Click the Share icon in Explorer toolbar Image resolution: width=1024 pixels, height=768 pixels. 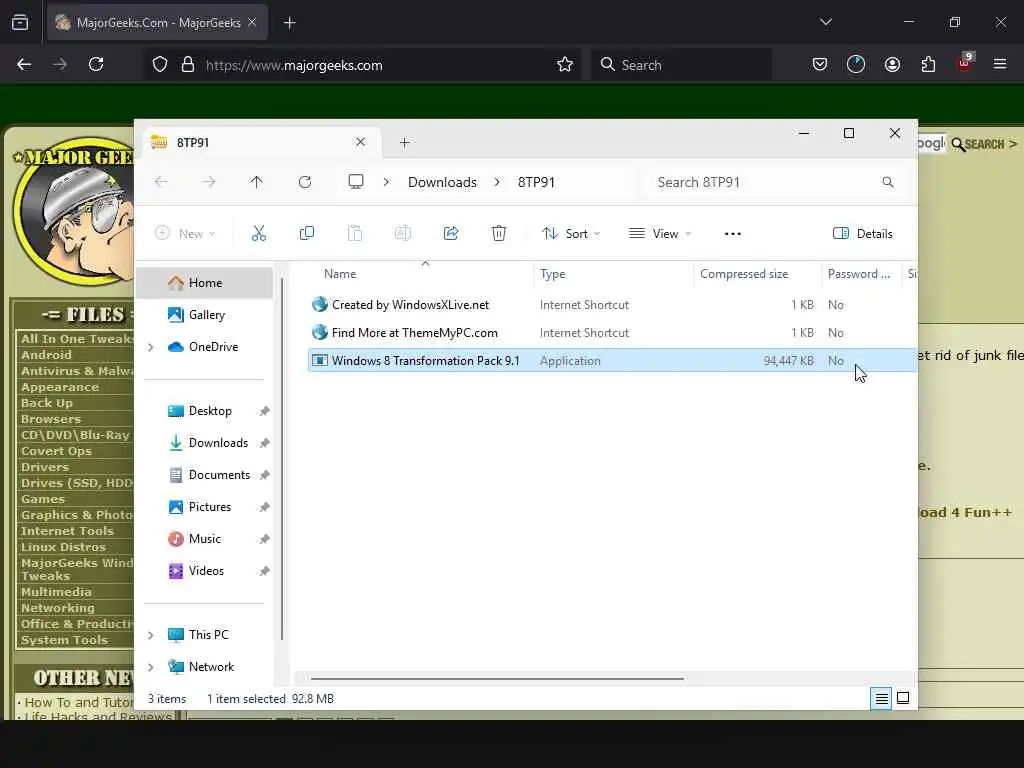click(x=451, y=233)
